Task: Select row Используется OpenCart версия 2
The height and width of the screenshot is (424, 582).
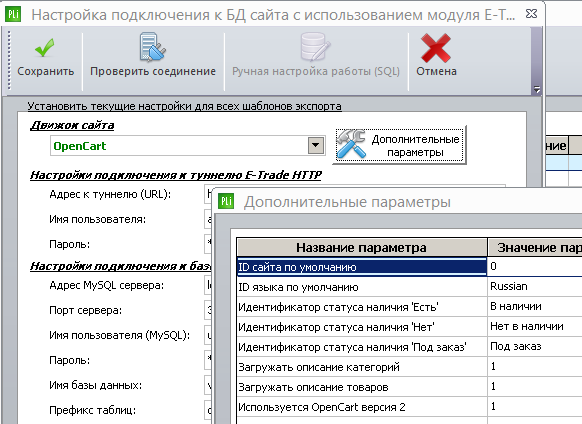Action: [362, 407]
